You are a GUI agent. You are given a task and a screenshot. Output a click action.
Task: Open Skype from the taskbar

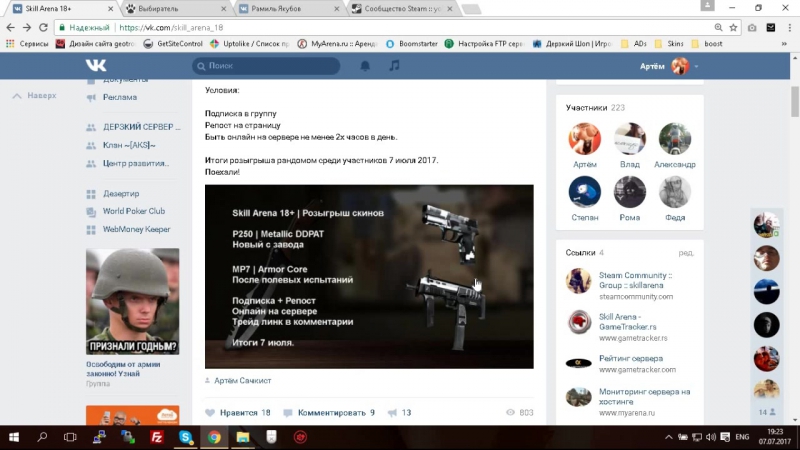[x=185, y=437]
